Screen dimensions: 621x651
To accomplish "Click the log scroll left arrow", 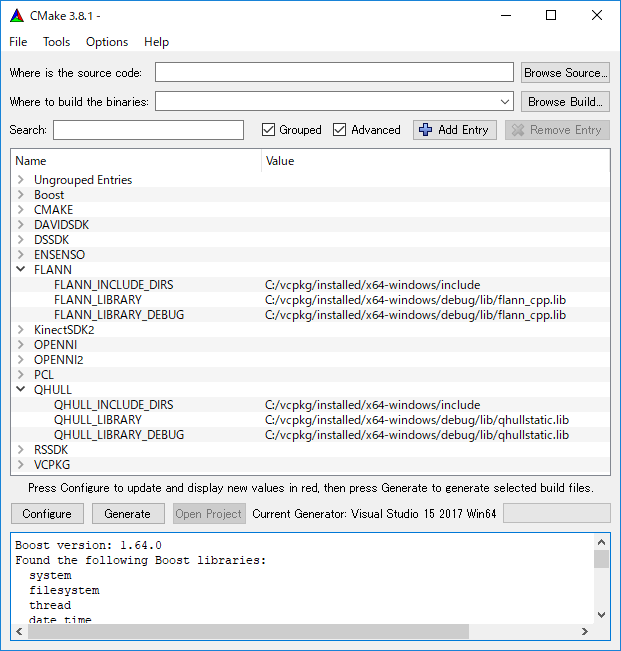I will coord(20,631).
